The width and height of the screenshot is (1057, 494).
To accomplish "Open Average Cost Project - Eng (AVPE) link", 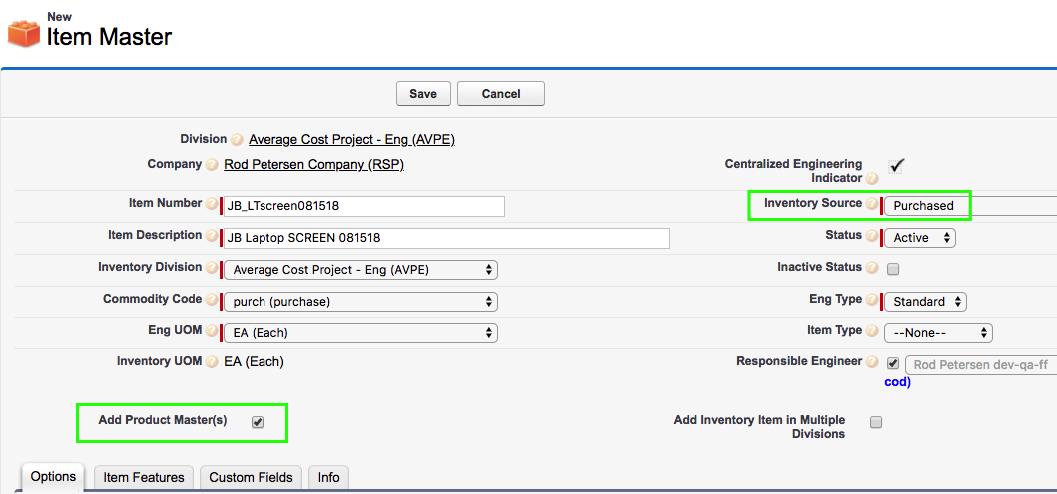I will (x=352, y=140).
